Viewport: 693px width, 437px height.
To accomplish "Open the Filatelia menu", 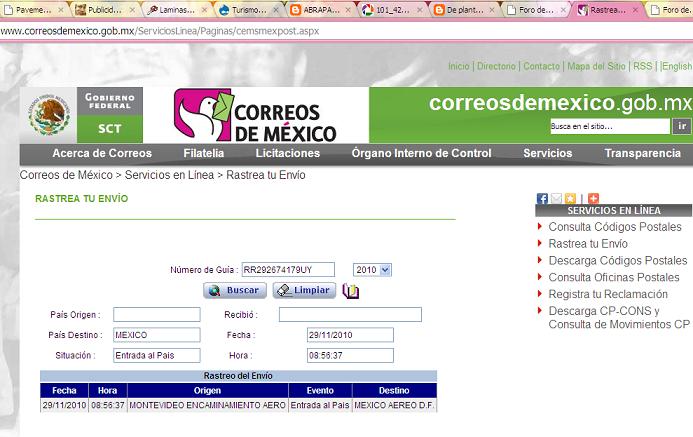I will [x=204, y=153].
